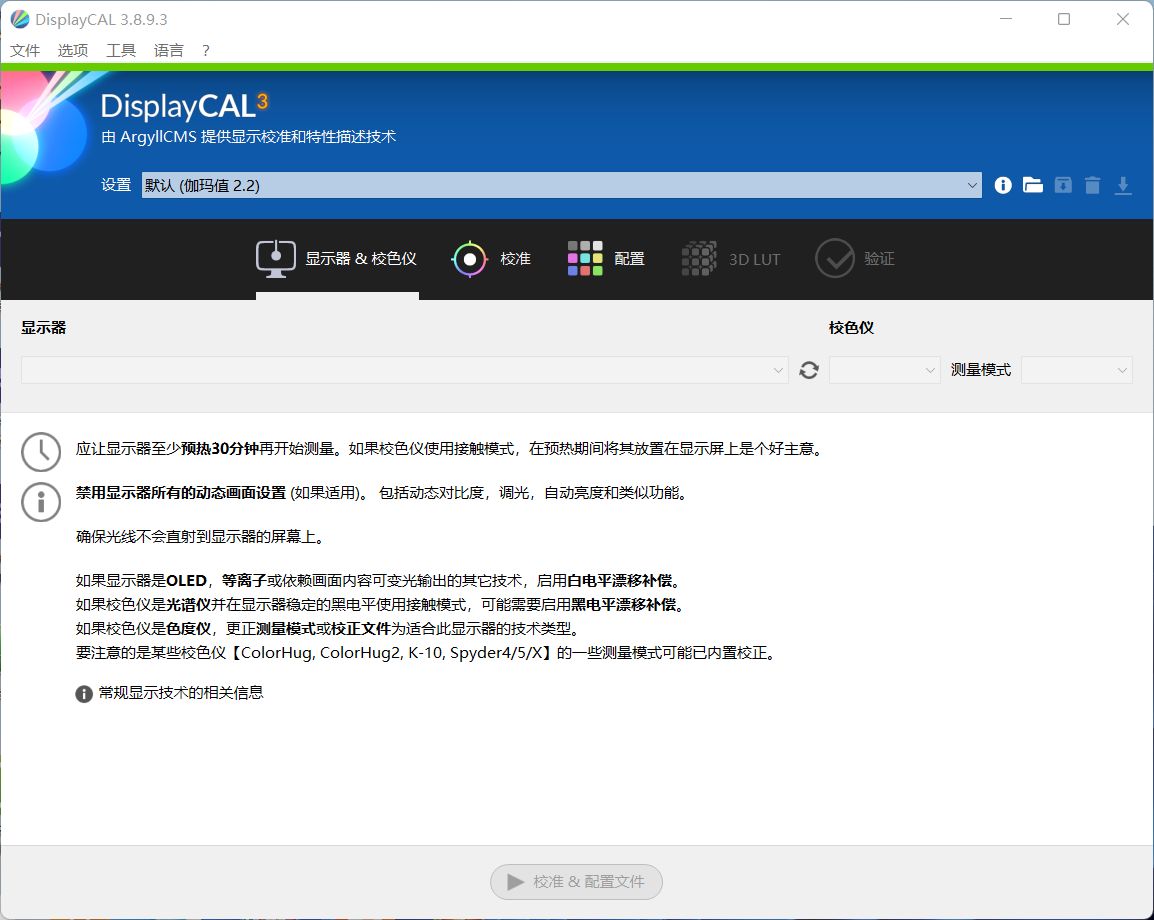
Task: Click the download/install profile icon
Action: (x=1123, y=185)
